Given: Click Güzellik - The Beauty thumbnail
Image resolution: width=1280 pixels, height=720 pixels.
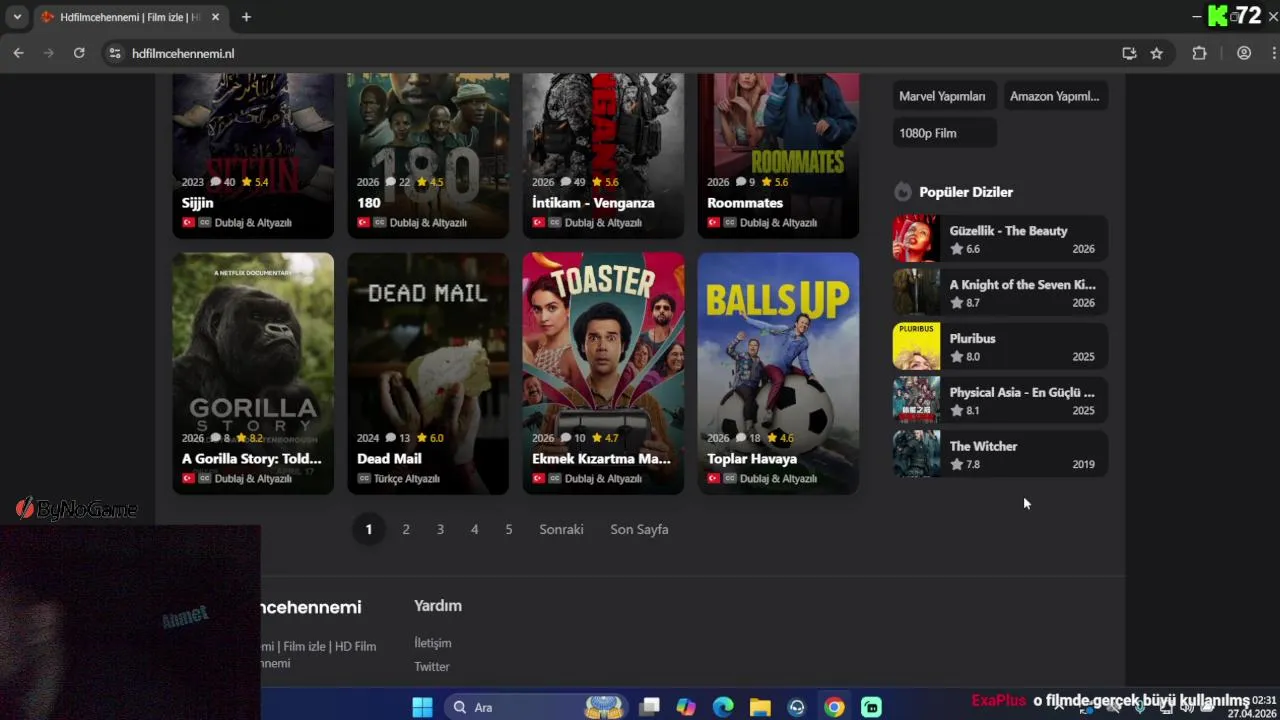Looking at the screenshot, I should tap(916, 238).
